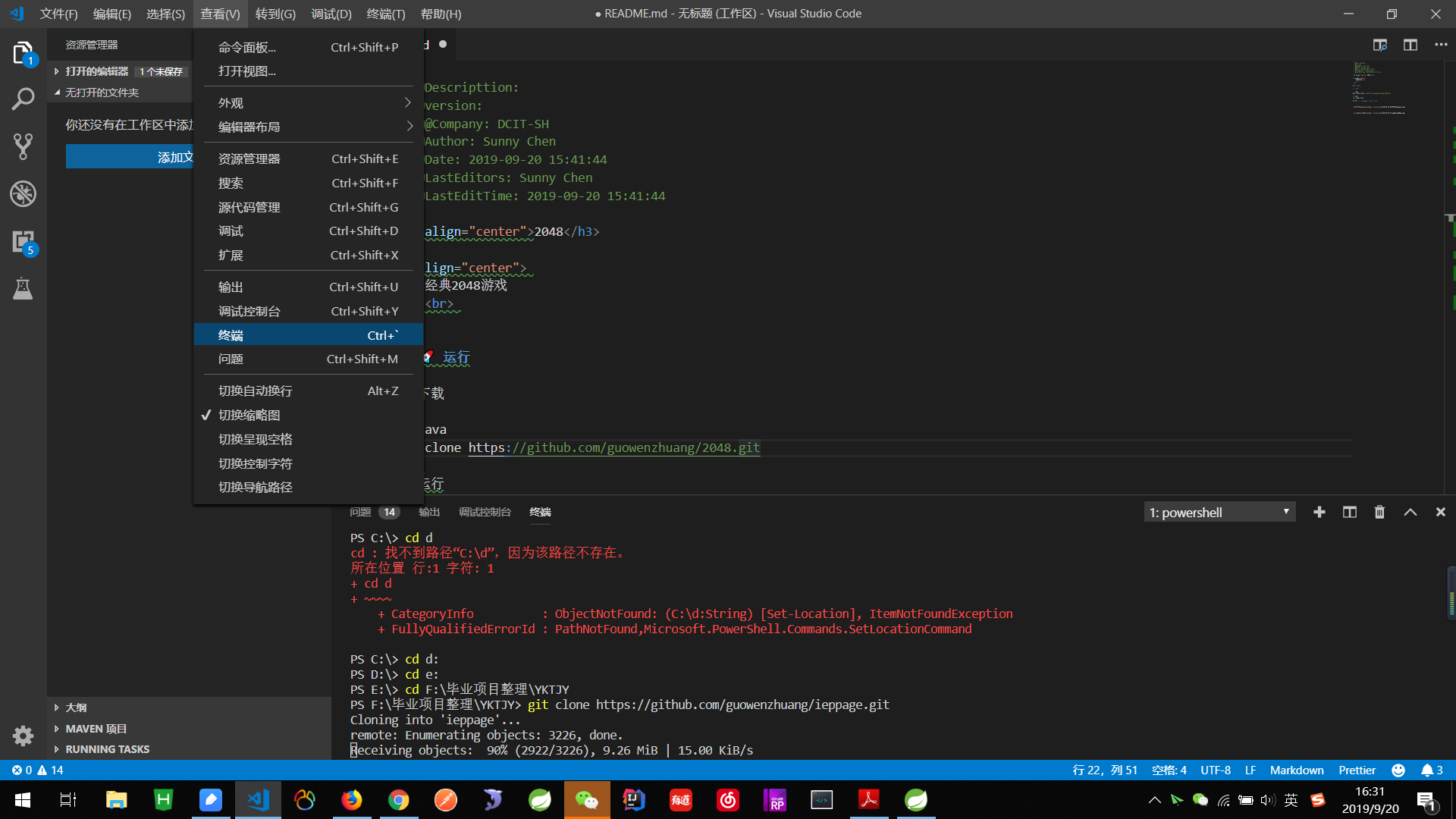Open the Extensions activity bar icon
Screen dimensions: 1456x819
(x=23, y=242)
